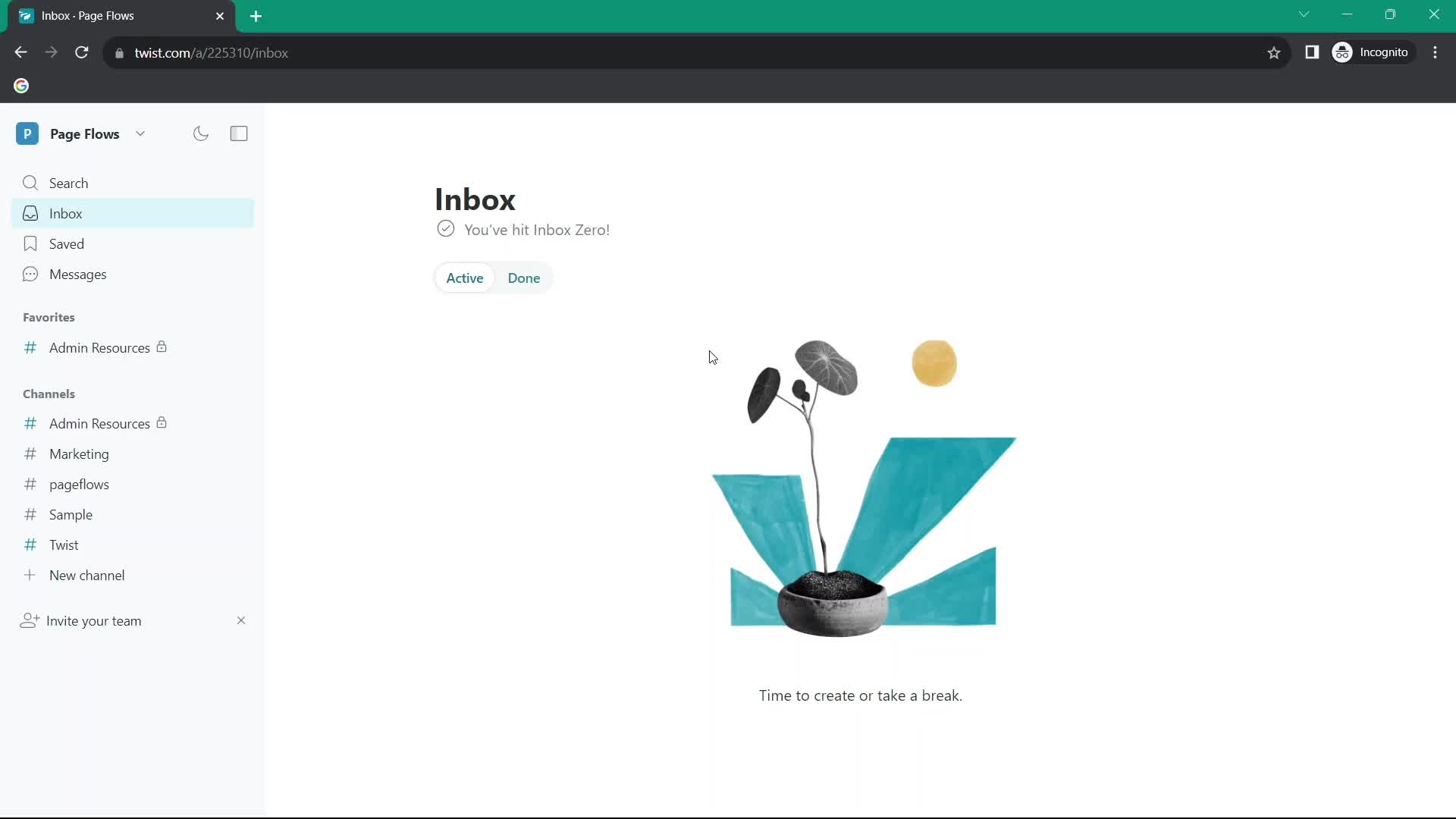The height and width of the screenshot is (819, 1456).
Task: Click New channel to create one
Action: (87, 575)
